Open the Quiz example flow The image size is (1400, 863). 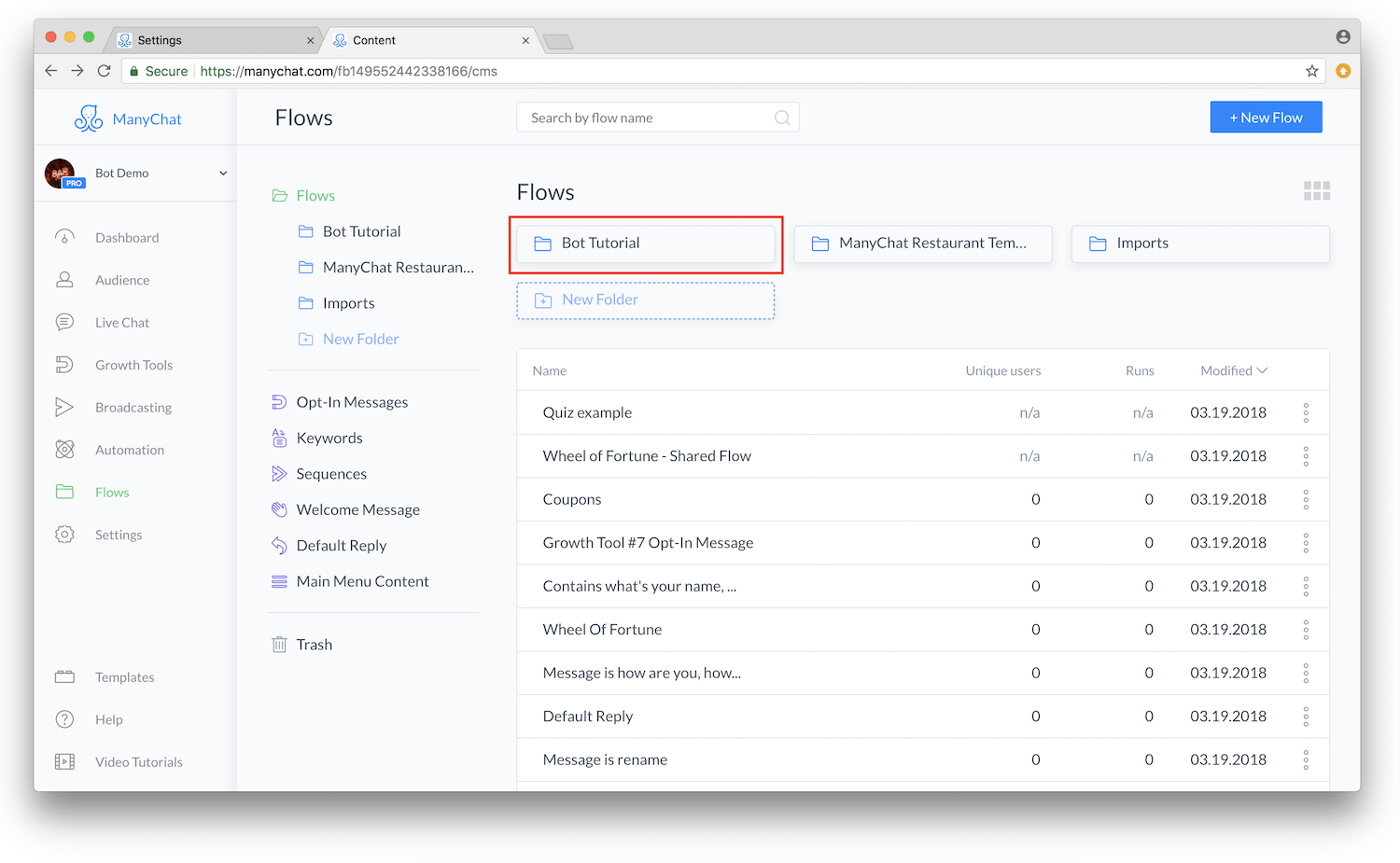(587, 412)
